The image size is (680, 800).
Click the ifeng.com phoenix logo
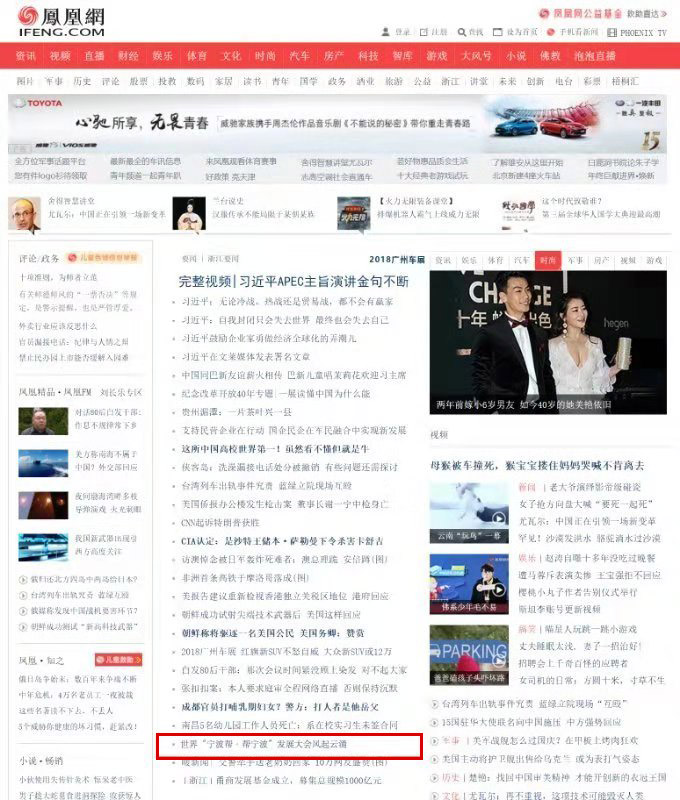tap(48, 19)
